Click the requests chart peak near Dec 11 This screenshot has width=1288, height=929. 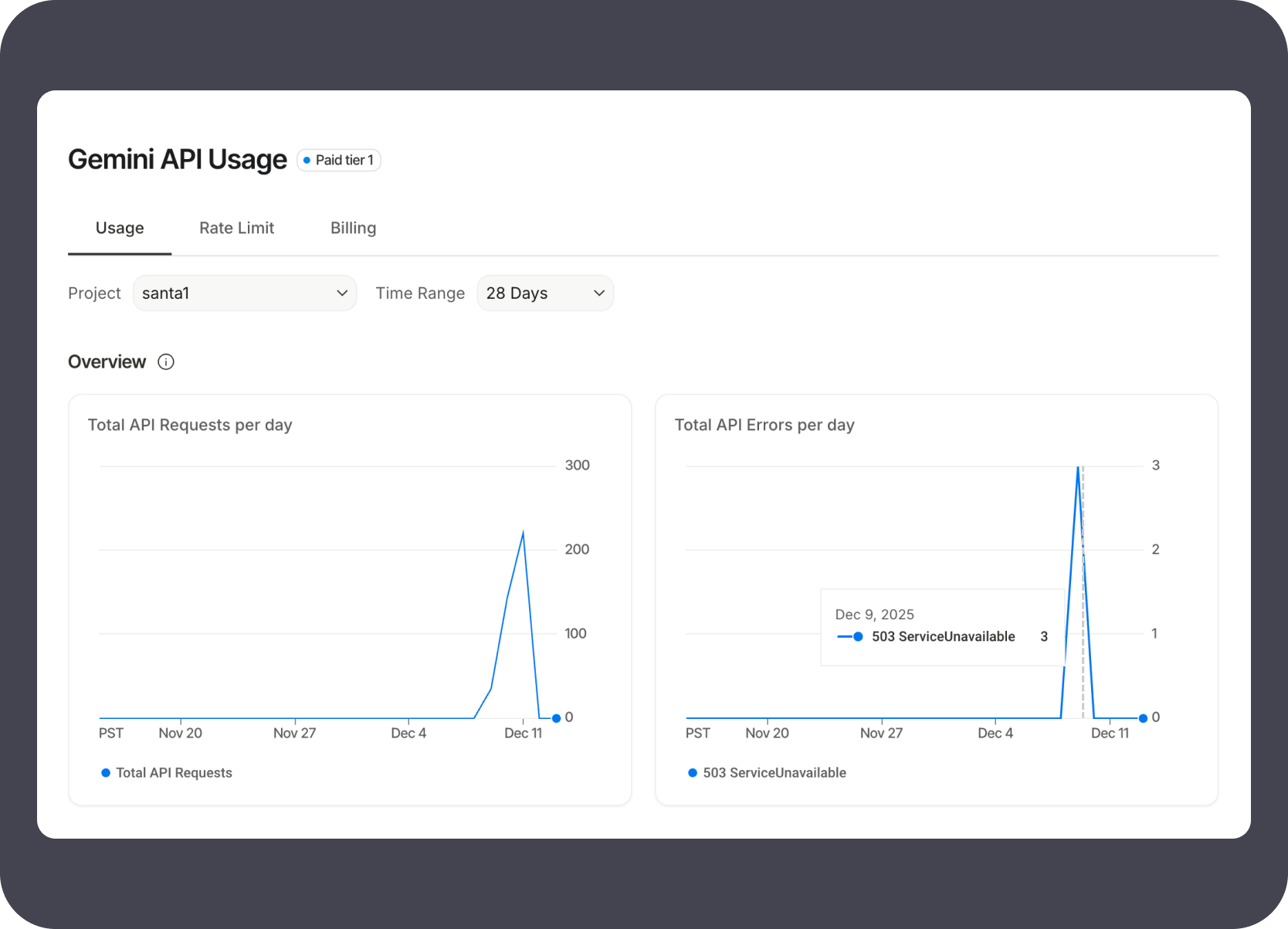tap(524, 532)
